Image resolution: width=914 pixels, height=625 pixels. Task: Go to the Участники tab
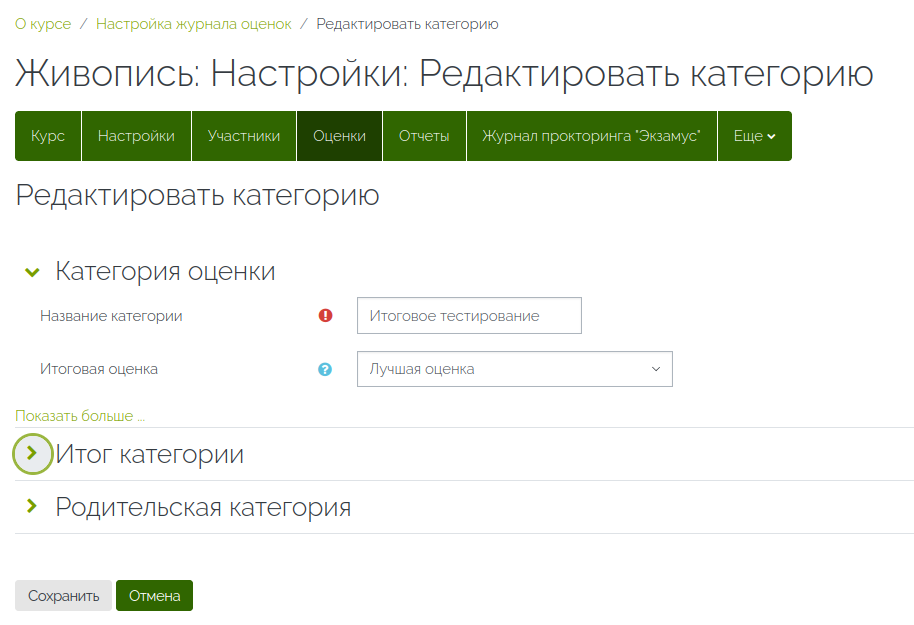[x=244, y=136]
